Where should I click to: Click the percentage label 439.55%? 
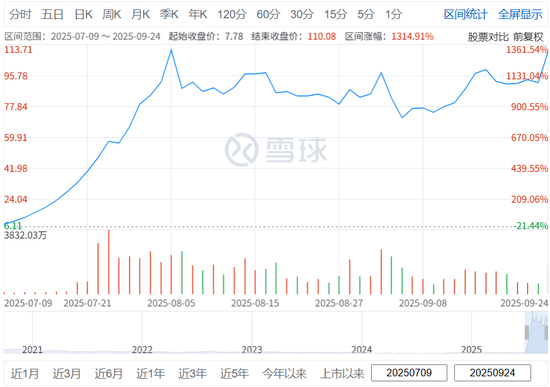tap(529, 168)
